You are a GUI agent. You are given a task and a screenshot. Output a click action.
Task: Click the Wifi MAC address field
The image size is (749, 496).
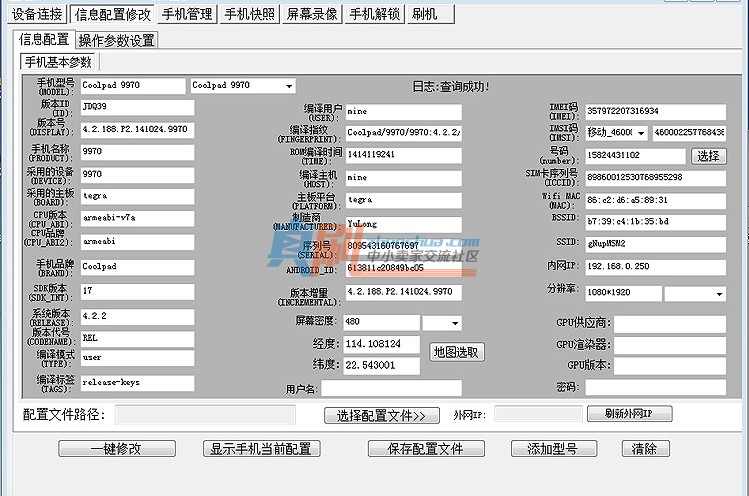pos(655,201)
